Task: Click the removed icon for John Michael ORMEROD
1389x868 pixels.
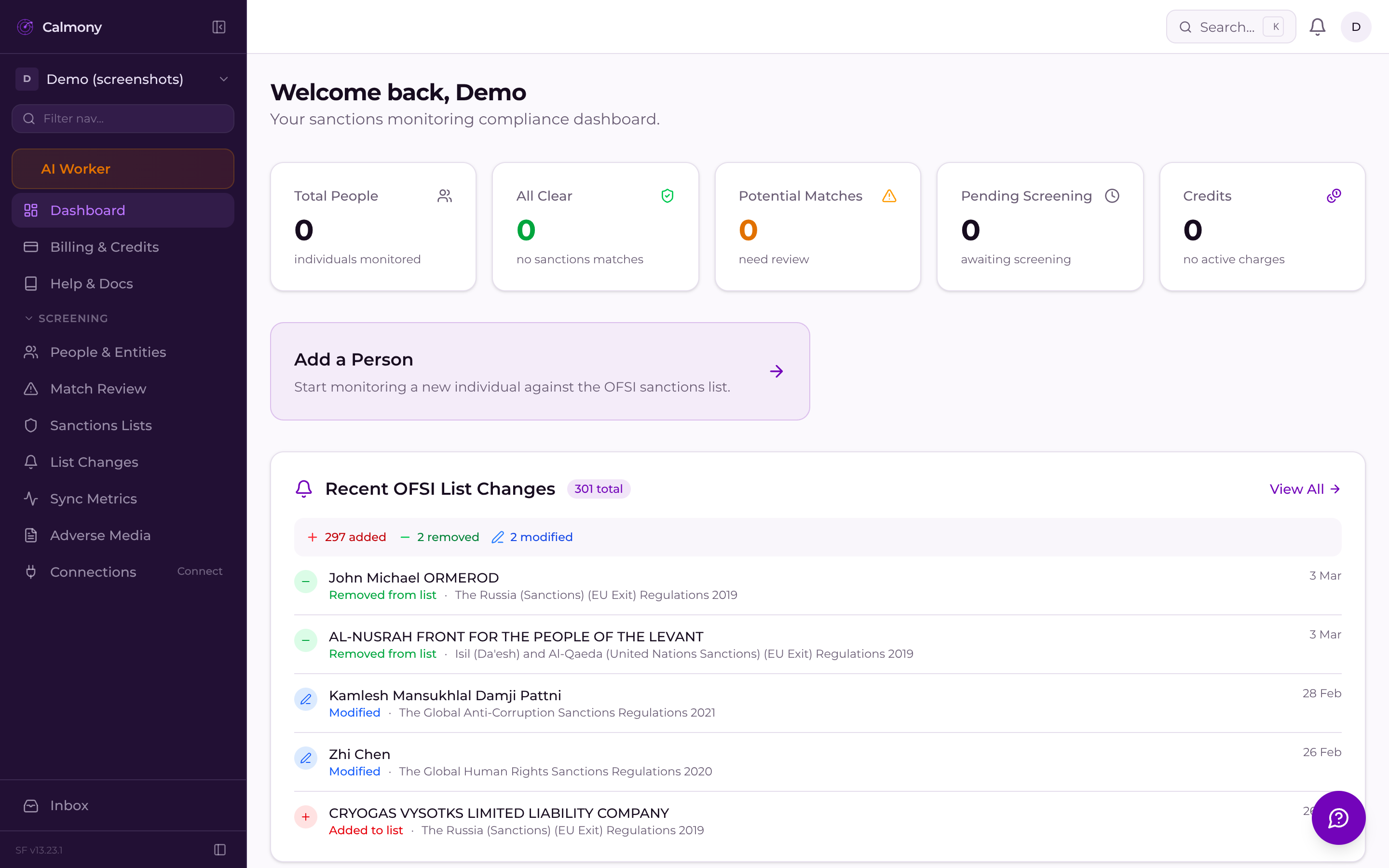Action: (x=306, y=582)
